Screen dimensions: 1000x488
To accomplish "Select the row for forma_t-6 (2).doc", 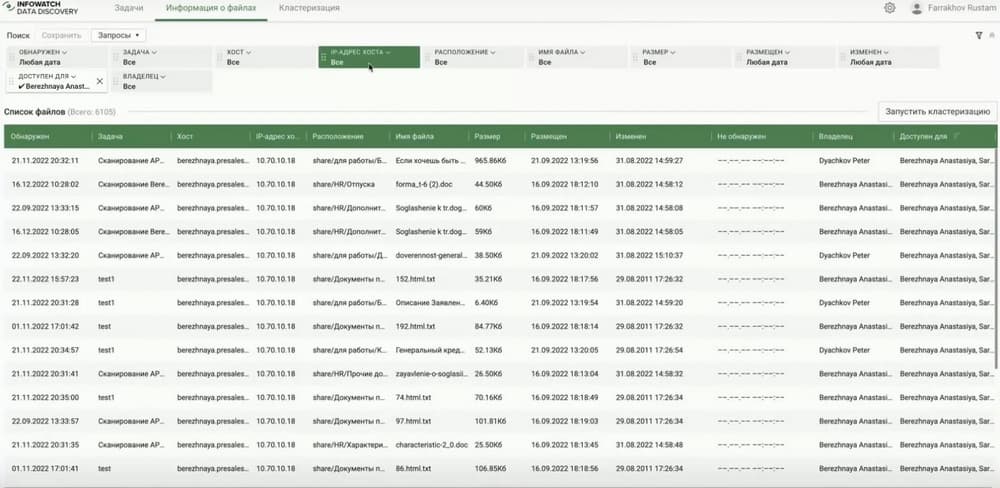I will 499,184.
